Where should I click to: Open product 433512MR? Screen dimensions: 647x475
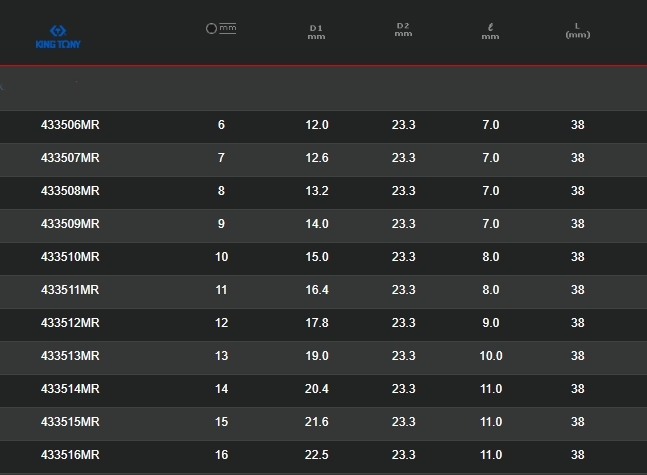[70, 323]
